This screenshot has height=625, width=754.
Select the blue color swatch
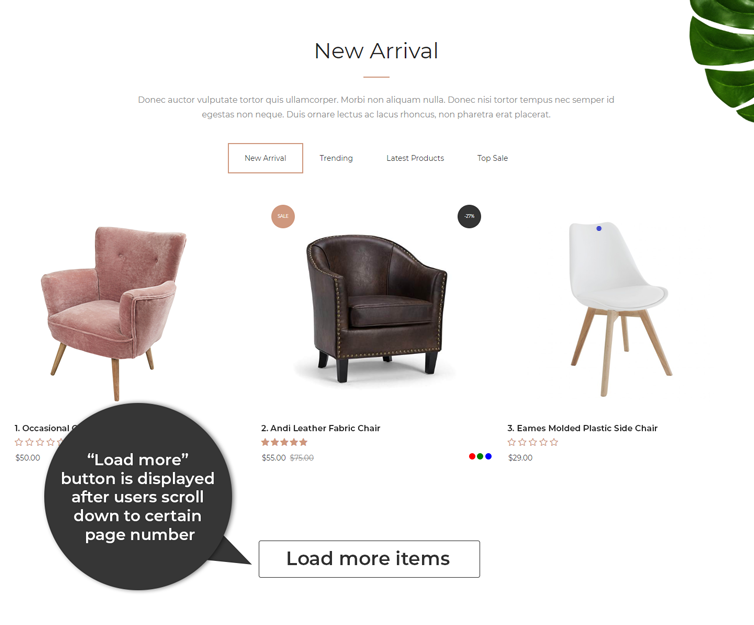[488, 456]
